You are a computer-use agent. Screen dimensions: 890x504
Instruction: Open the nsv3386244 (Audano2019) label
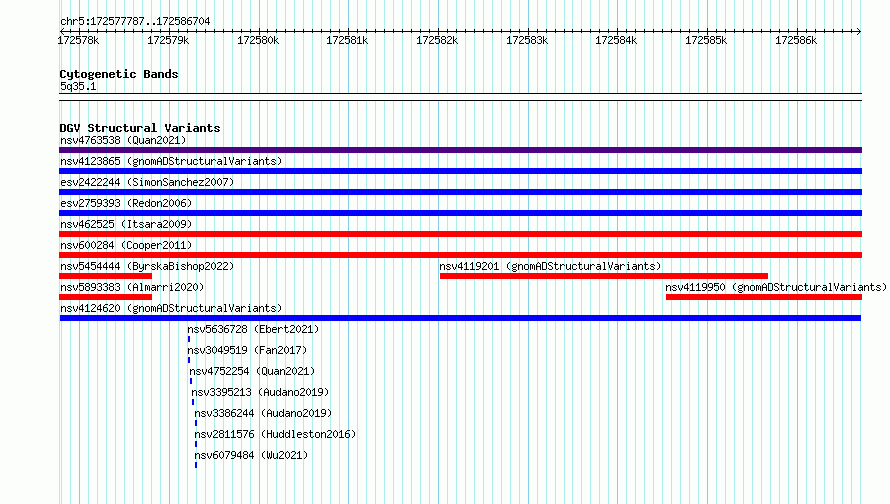pos(263,413)
